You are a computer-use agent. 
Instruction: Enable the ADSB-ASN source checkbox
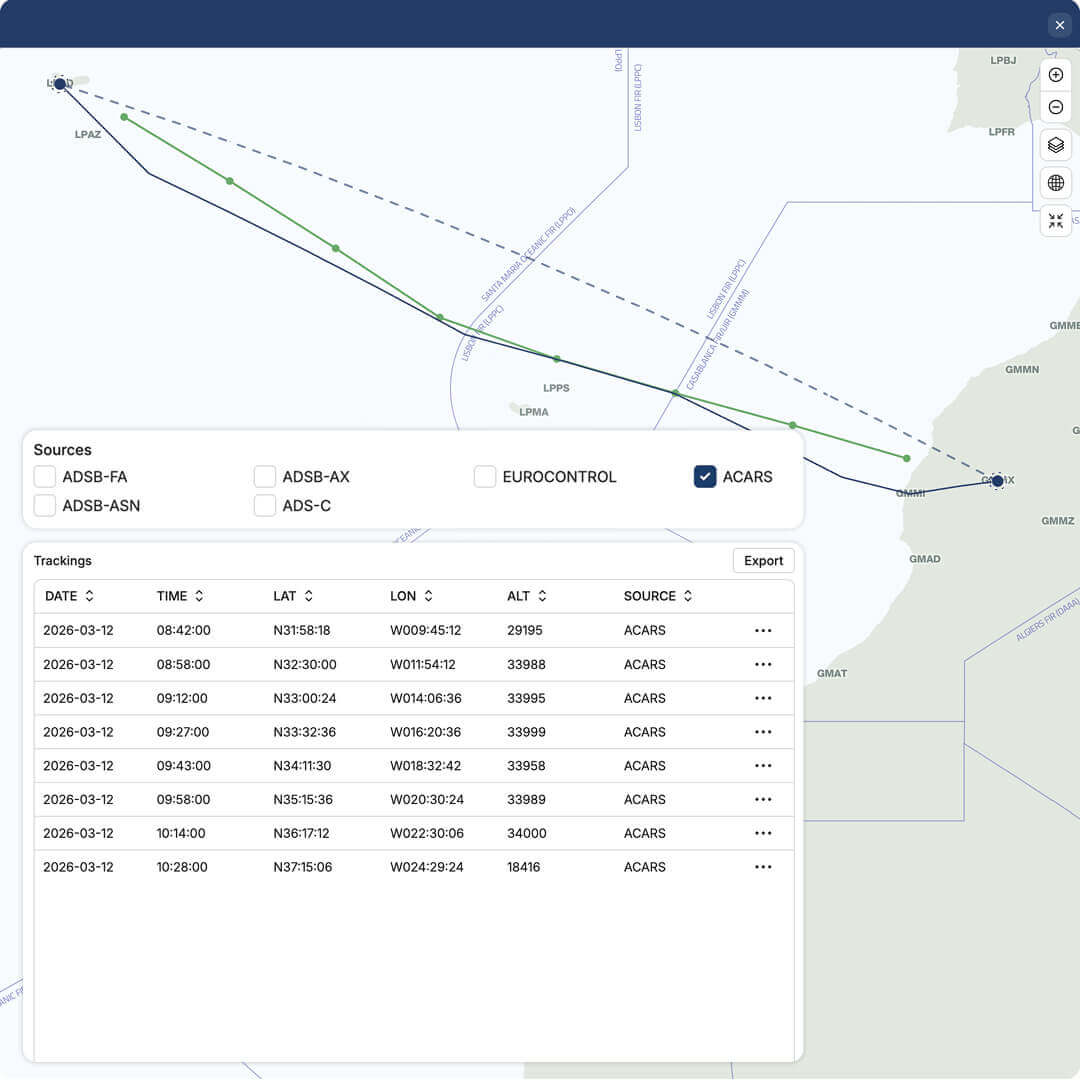pos(45,506)
